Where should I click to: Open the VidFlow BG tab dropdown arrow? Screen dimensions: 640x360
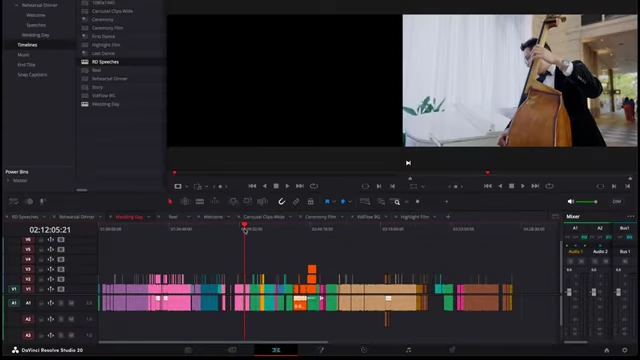[386, 217]
